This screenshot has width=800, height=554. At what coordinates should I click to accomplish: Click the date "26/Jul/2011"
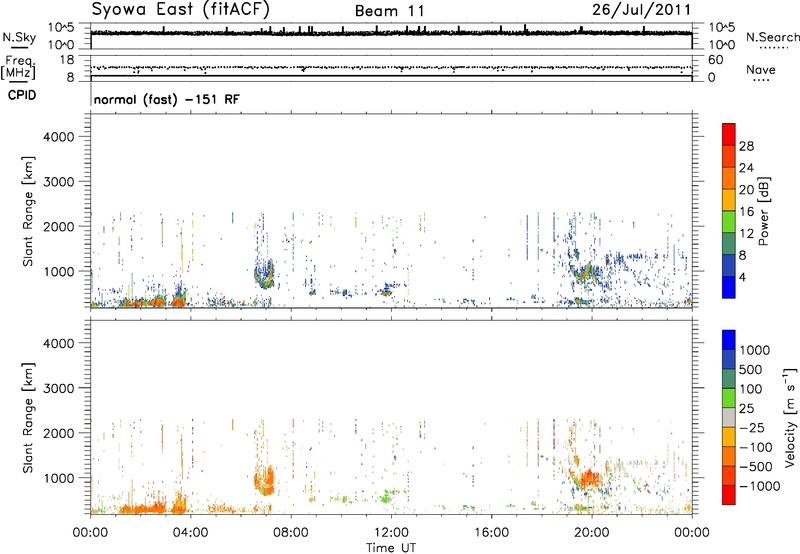coord(641,10)
